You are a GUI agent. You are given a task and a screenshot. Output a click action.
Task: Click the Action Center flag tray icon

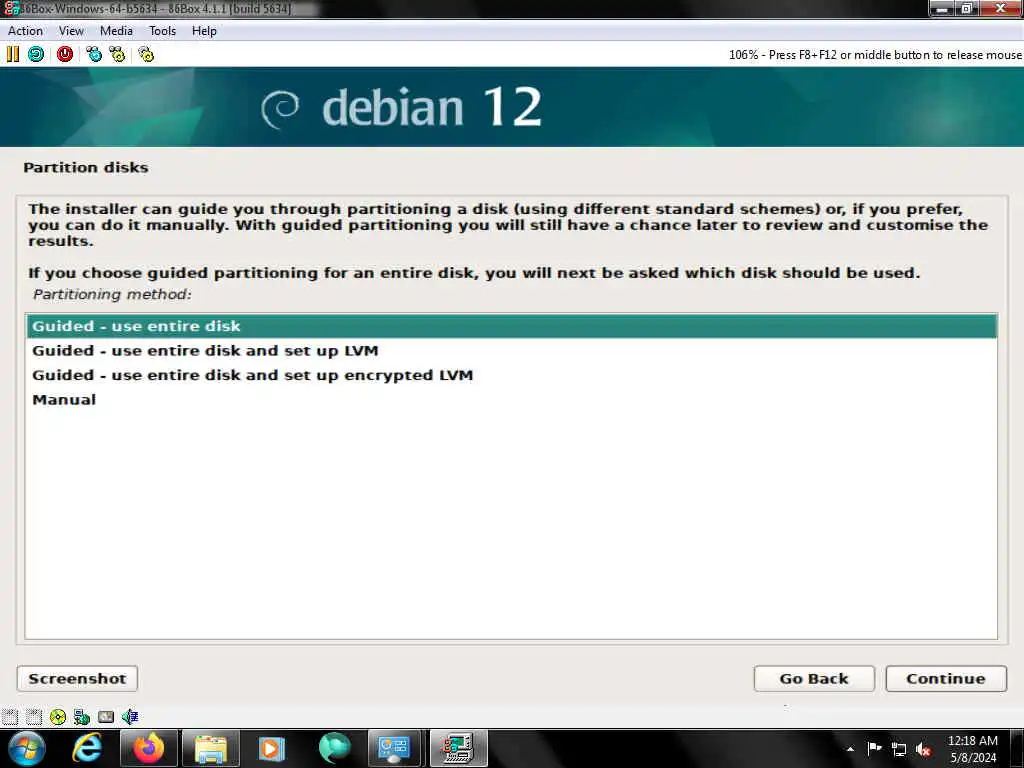[874, 748]
